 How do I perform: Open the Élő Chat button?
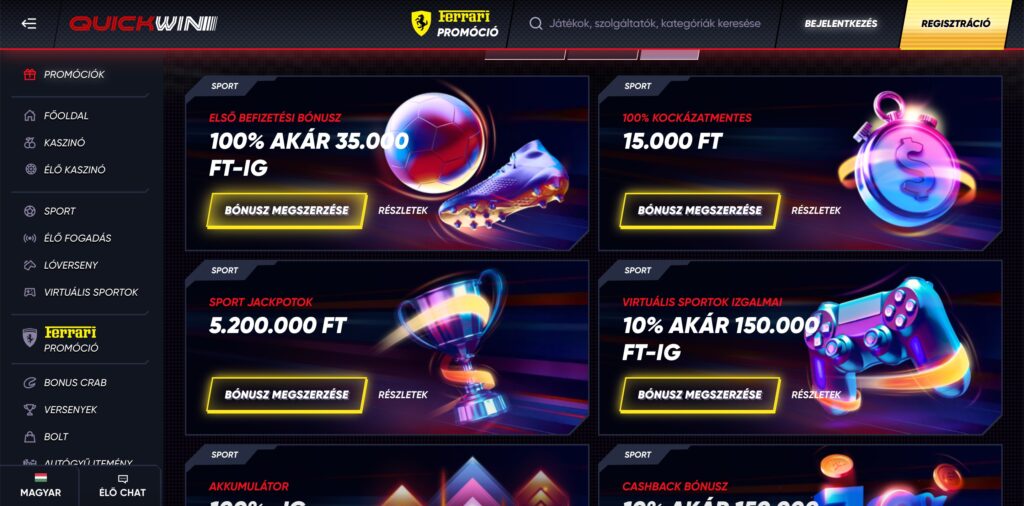(122, 486)
